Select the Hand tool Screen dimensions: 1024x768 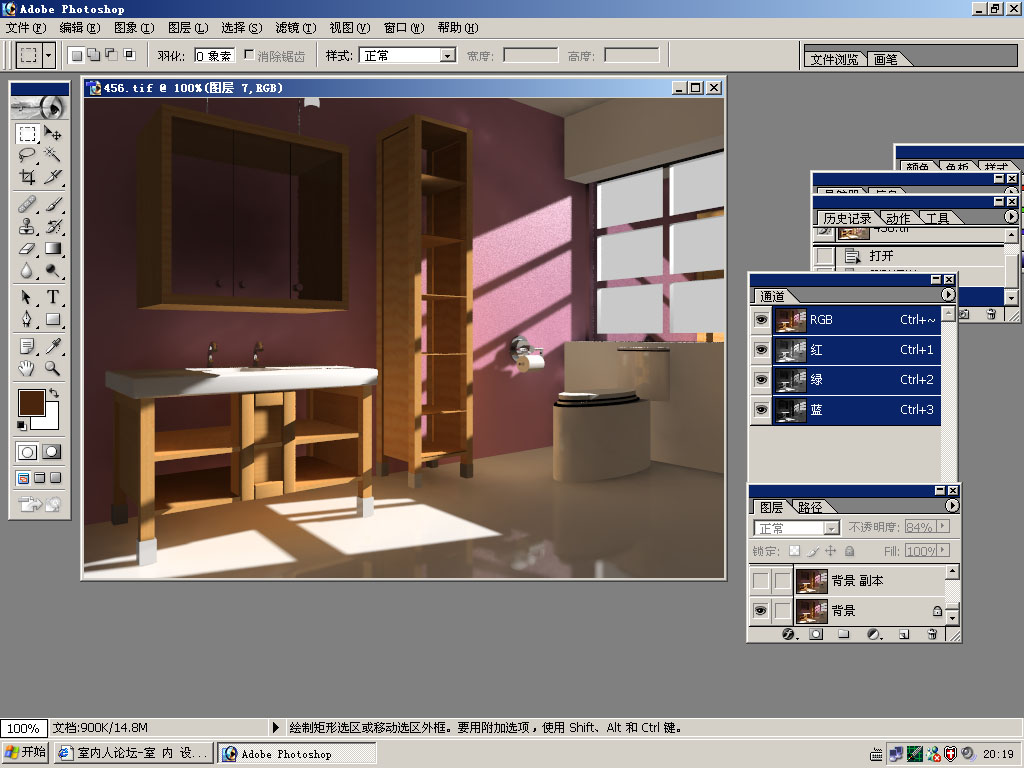click(27, 368)
